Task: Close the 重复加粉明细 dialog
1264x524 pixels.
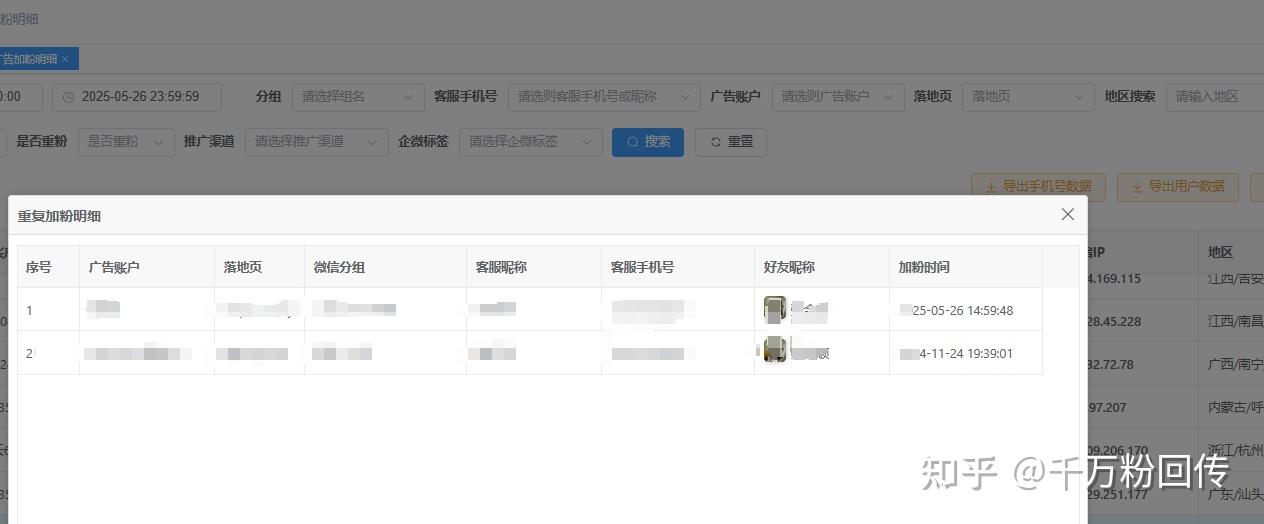Action: [1067, 214]
